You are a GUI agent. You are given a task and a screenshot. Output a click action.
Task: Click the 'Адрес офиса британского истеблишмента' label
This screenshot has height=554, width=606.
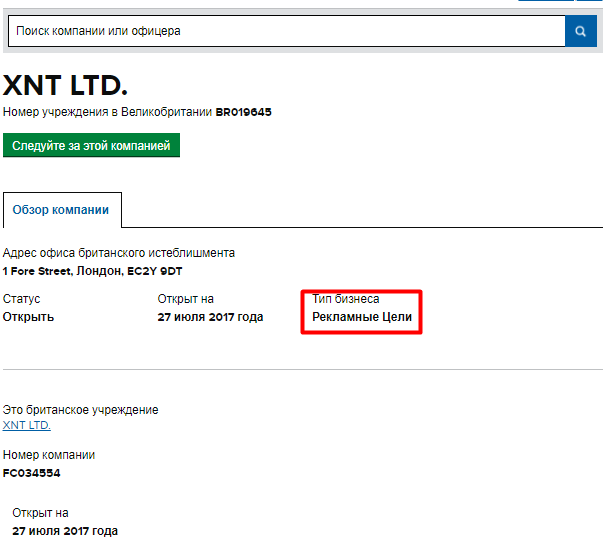(x=119, y=253)
